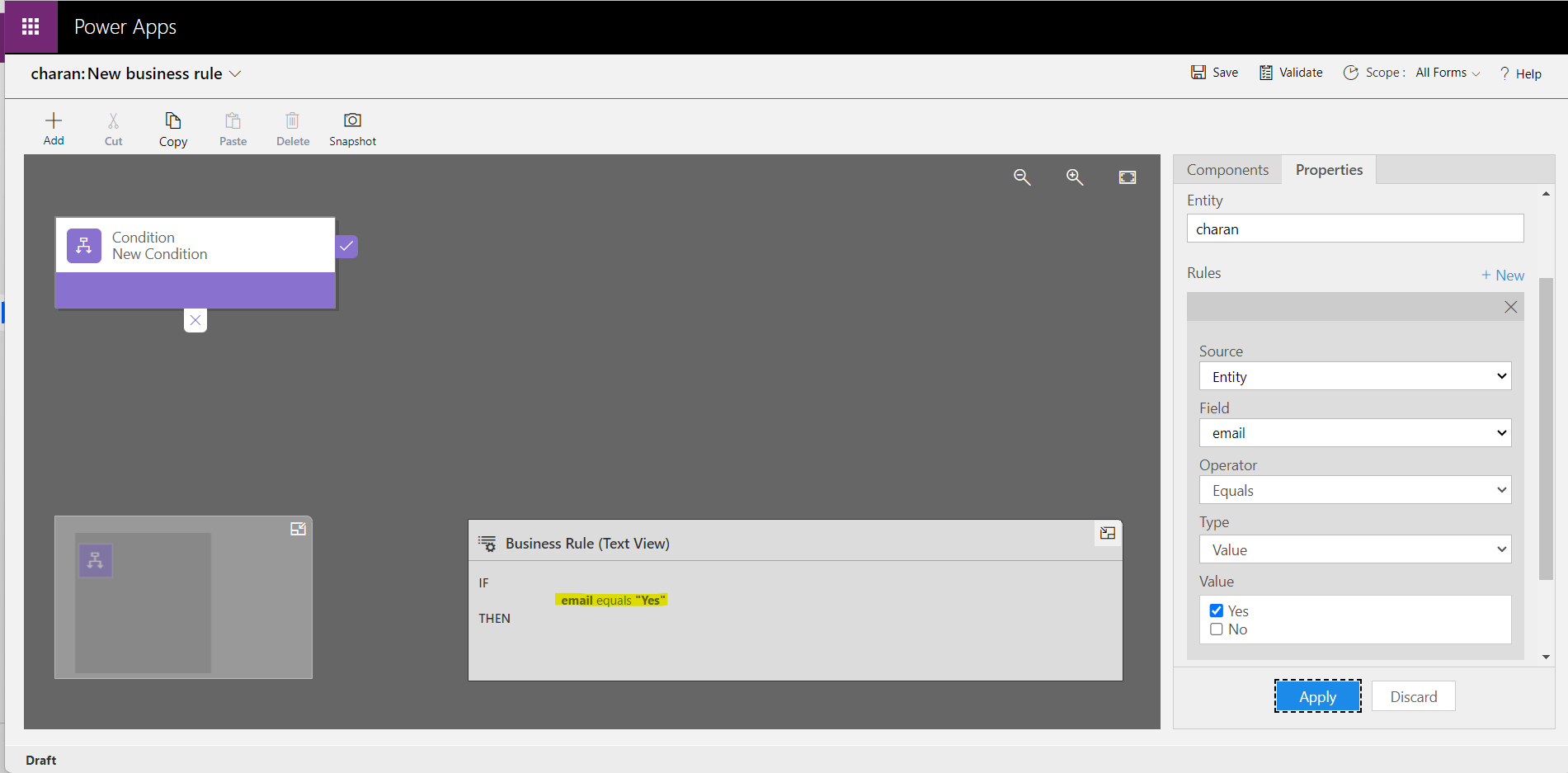Screen dimensions: 1568x773
Task: Click the New Condition node title
Action: point(160,254)
